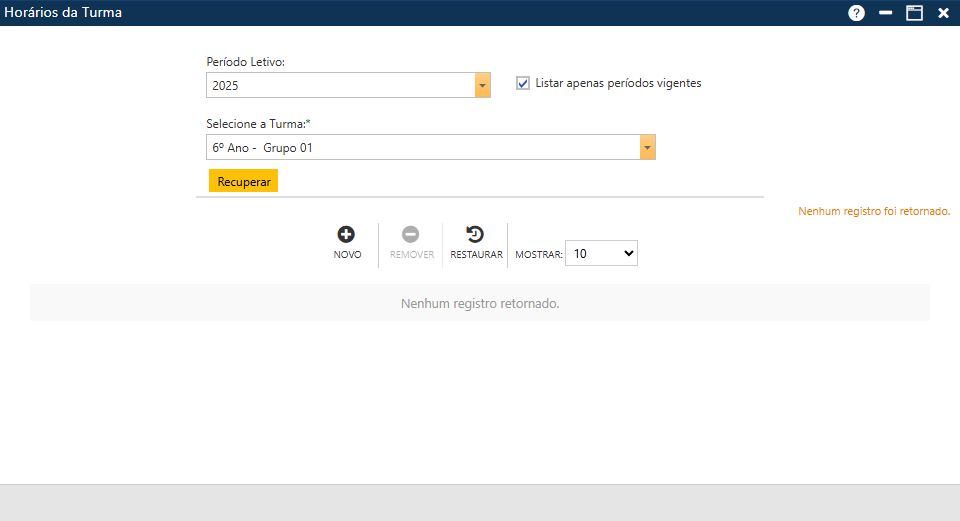
Task: Expand the Período Letivo dropdown arrow
Action: [x=483, y=86]
